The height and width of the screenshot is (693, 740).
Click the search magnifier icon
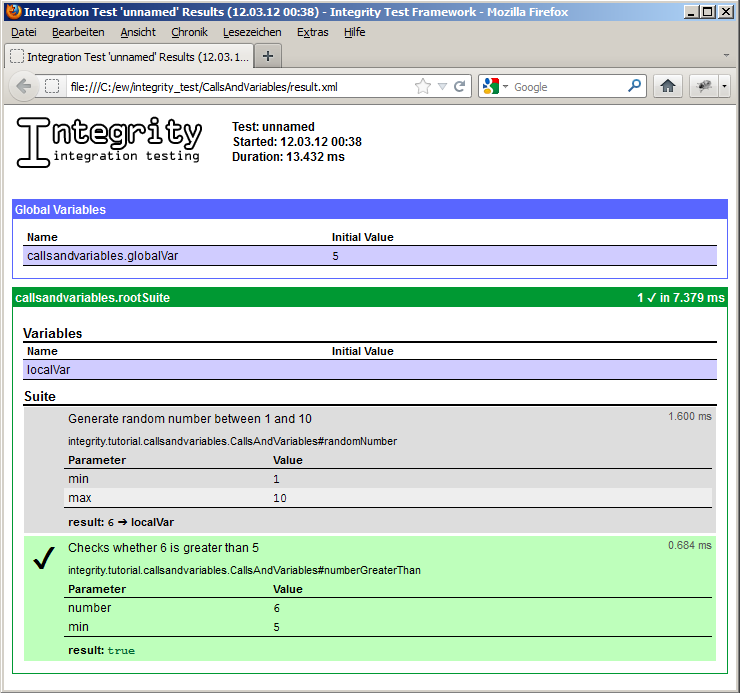click(x=634, y=87)
